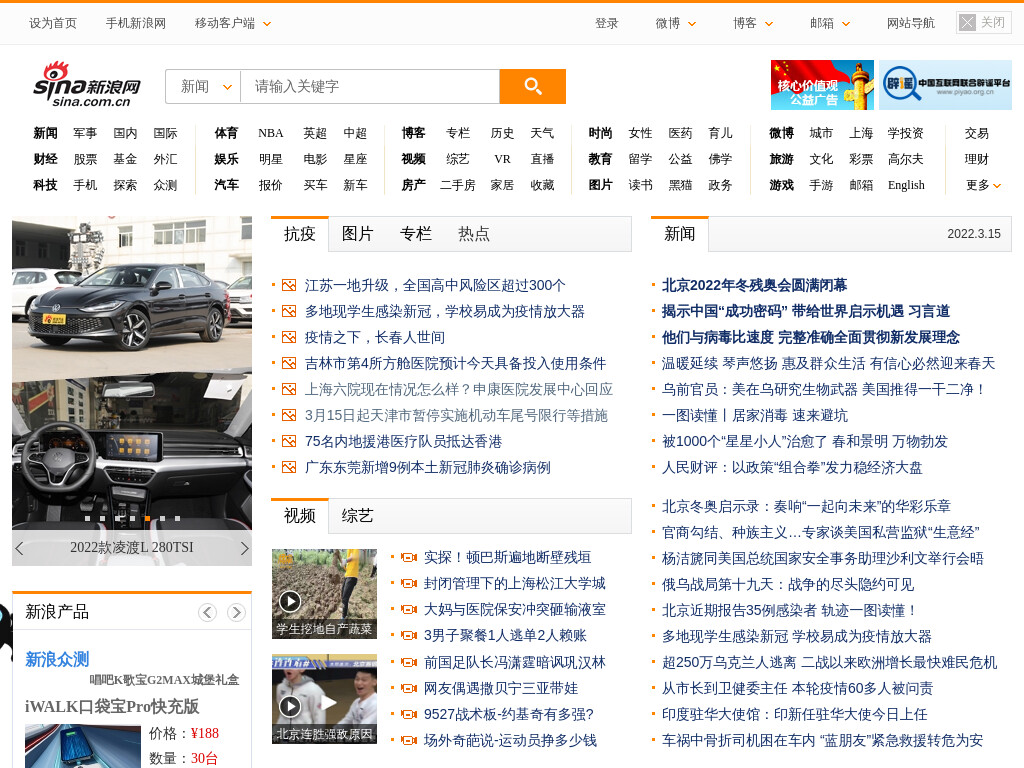
Task: Click image icon beside 江苏一地升级 headline
Action: click(289, 285)
